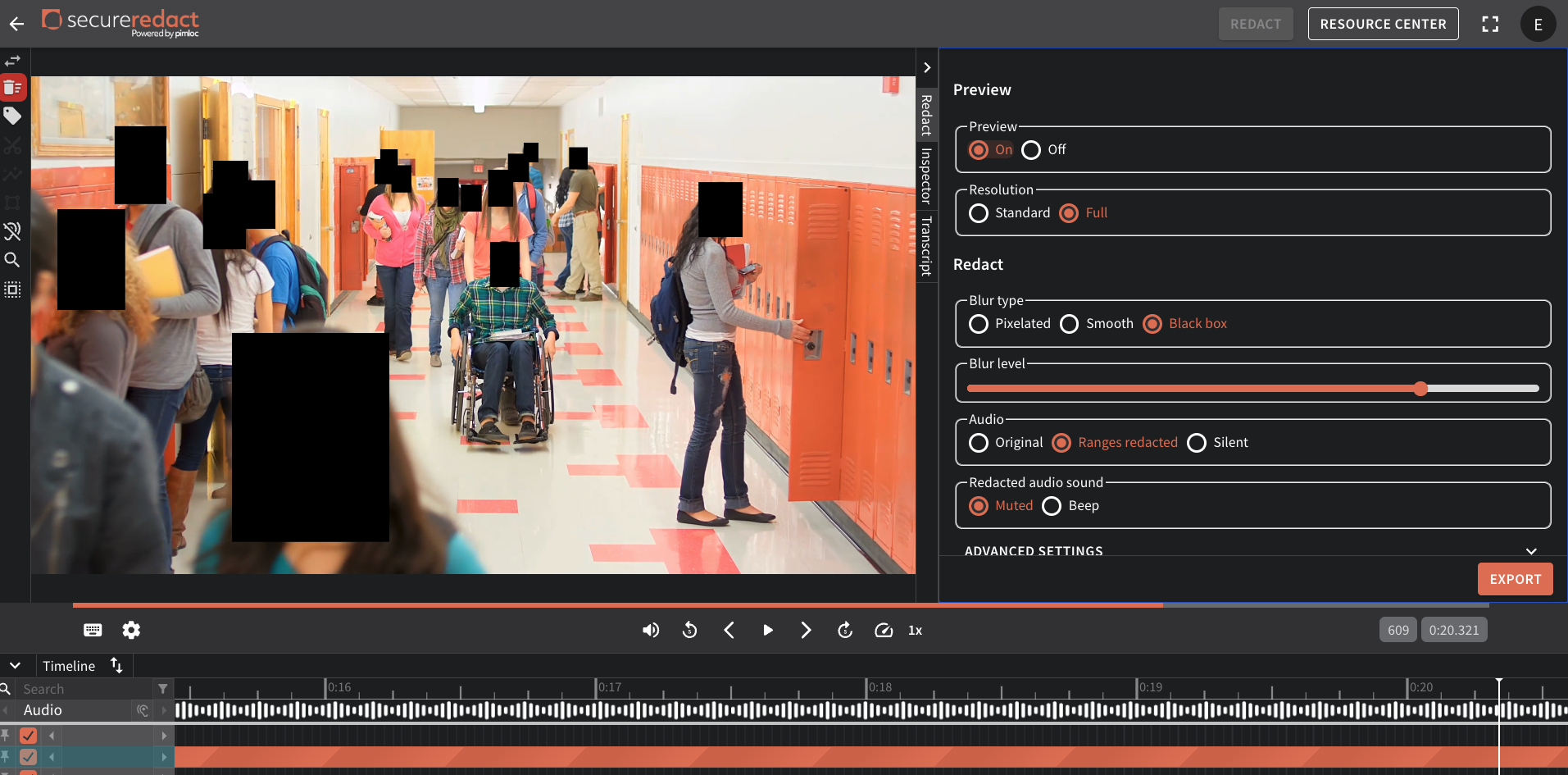Click the playback speed gauge icon
Viewport: 1568px width, 775px height.
(884, 630)
